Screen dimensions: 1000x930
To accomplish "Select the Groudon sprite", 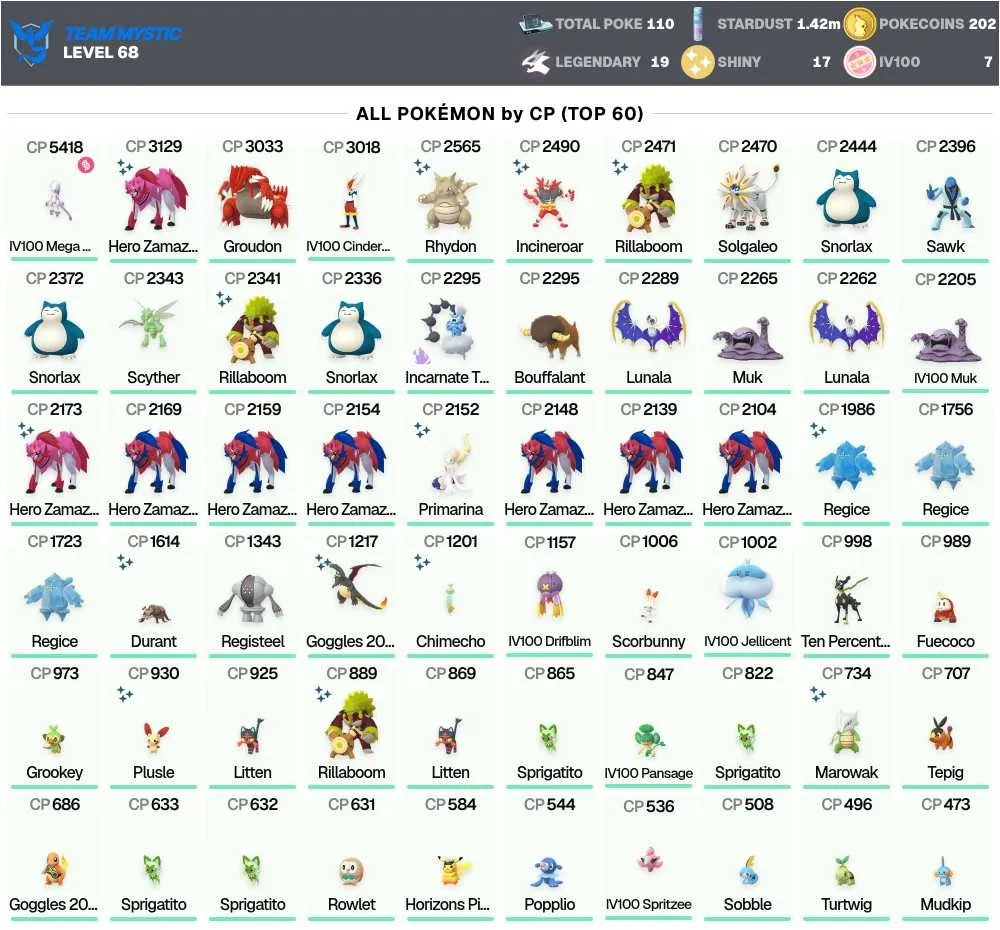I will point(253,198).
